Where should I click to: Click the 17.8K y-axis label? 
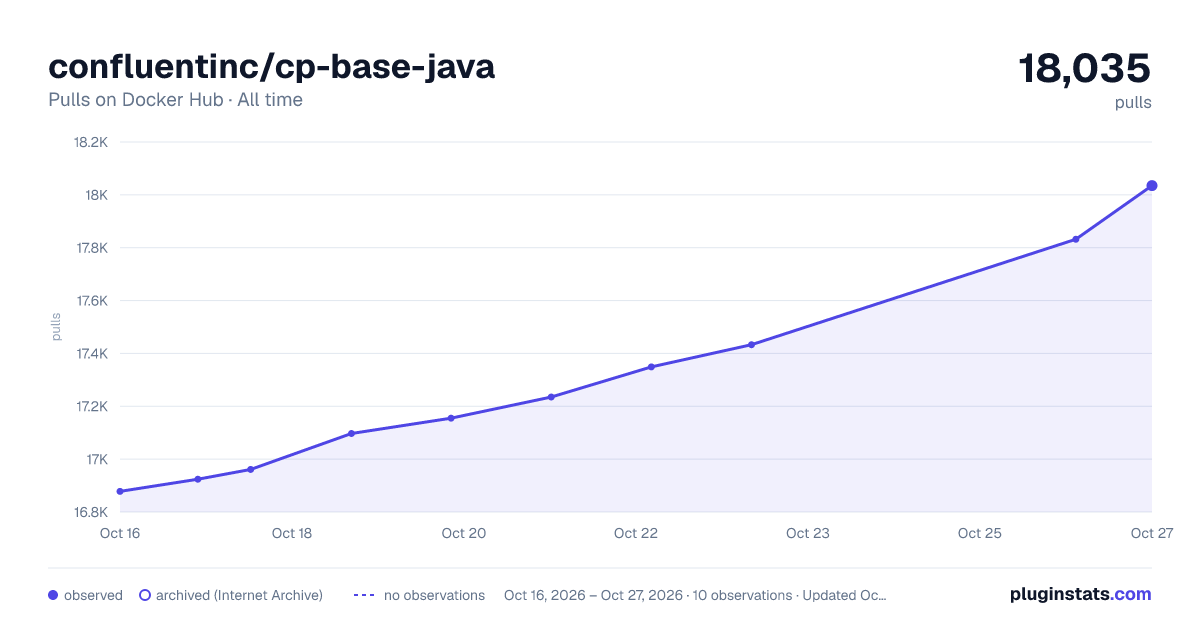90,248
